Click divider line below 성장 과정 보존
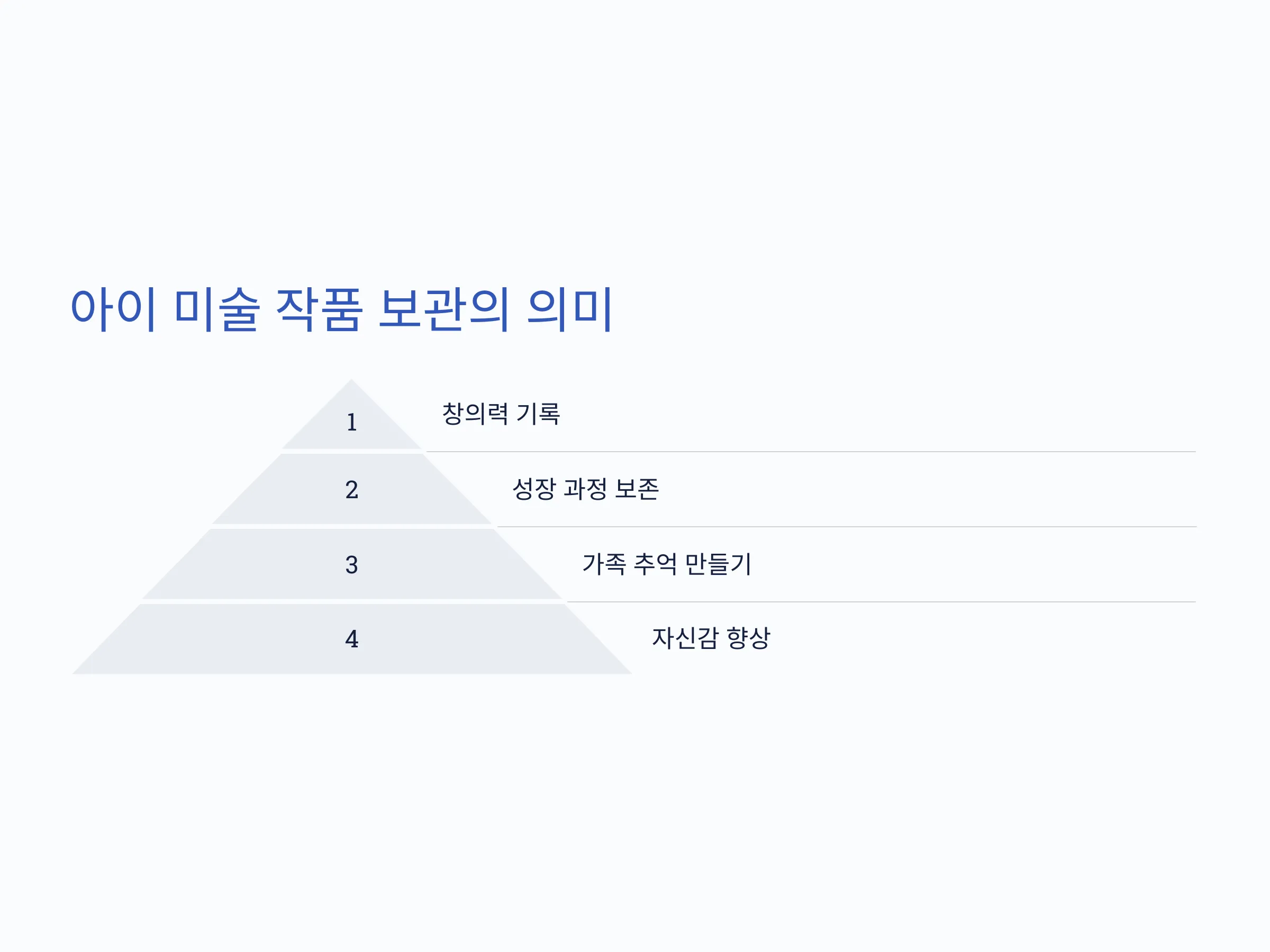Image resolution: width=1270 pixels, height=952 pixels. pyautogui.click(x=846, y=527)
